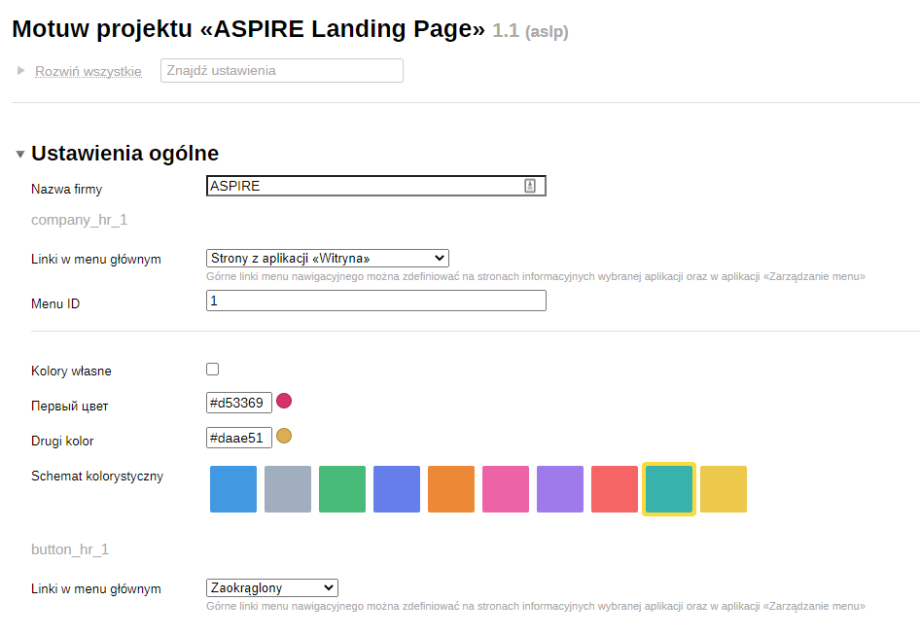920x637 pixels.
Task: Click the icon inside the company name field
Action: [530, 186]
